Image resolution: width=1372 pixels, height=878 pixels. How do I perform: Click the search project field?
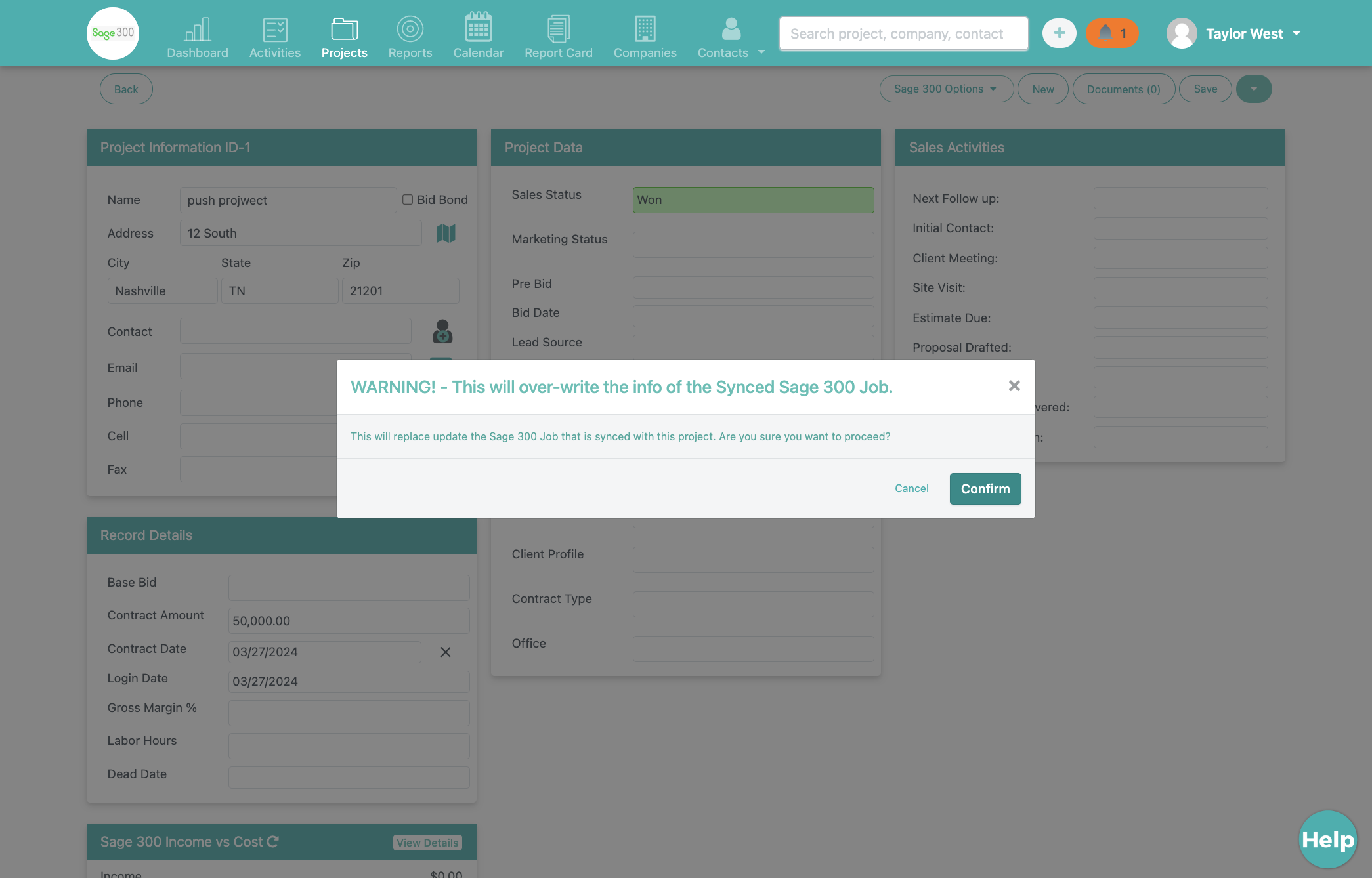click(903, 33)
